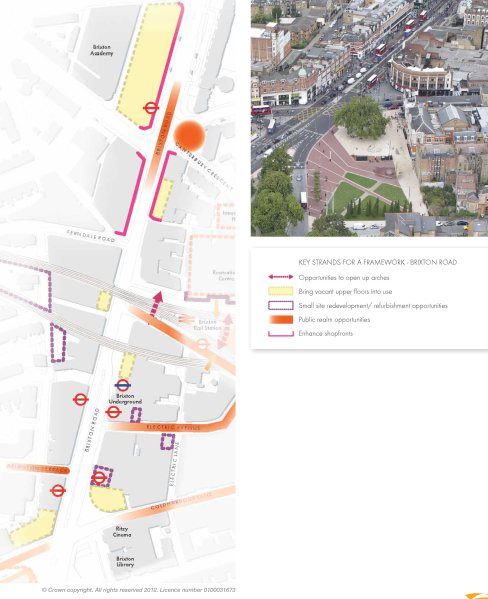The width and height of the screenshot is (488, 599).
Task: Click the Brixton Underground blue-barred roundel icon
Action: click(122, 385)
